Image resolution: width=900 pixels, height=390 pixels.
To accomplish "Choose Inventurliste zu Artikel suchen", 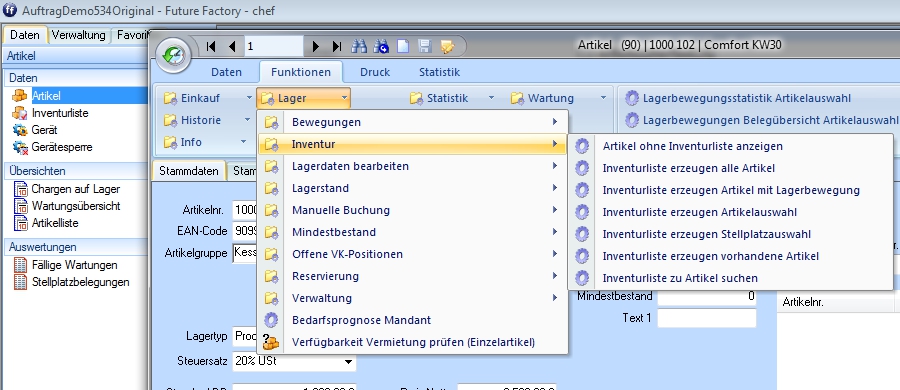I will pyautogui.click(x=730, y=278).
